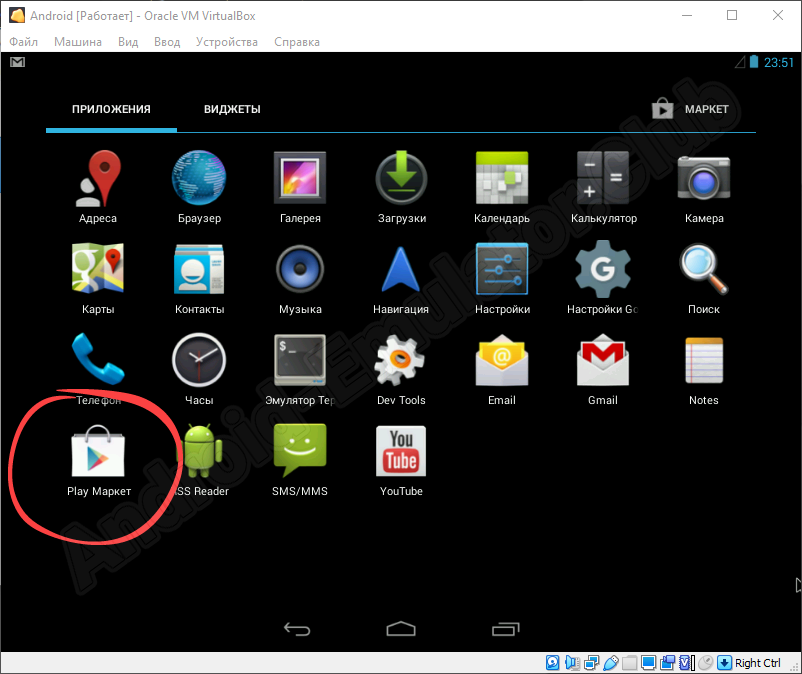Tap the Android back navigation button
Viewport: 802px width, 674px height.
298,629
